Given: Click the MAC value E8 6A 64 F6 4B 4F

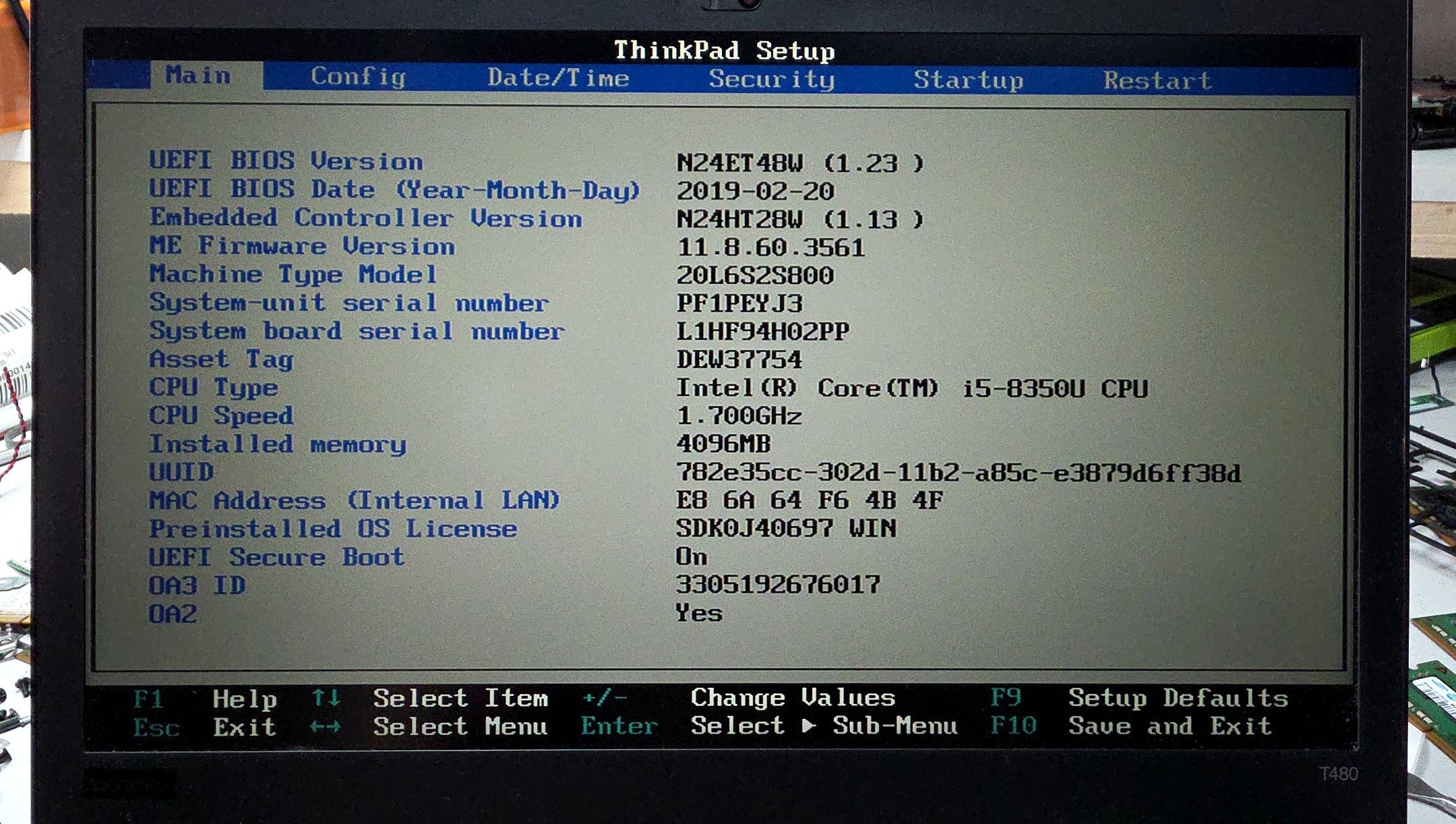Looking at the screenshot, I should [810, 500].
